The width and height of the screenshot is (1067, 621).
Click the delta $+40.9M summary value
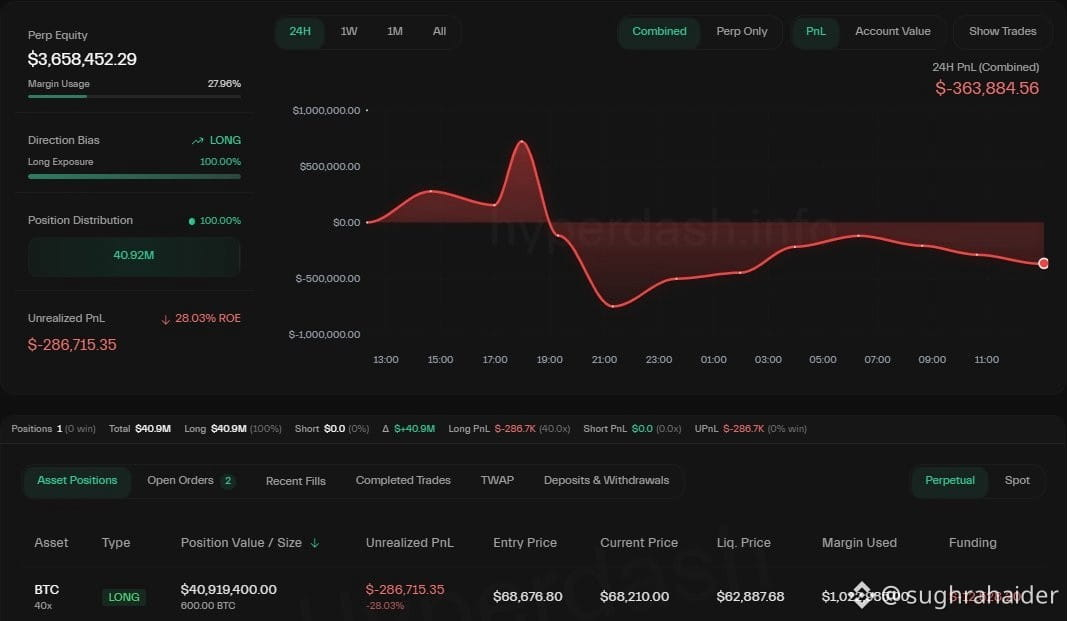pyautogui.click(x=414, y=429)
